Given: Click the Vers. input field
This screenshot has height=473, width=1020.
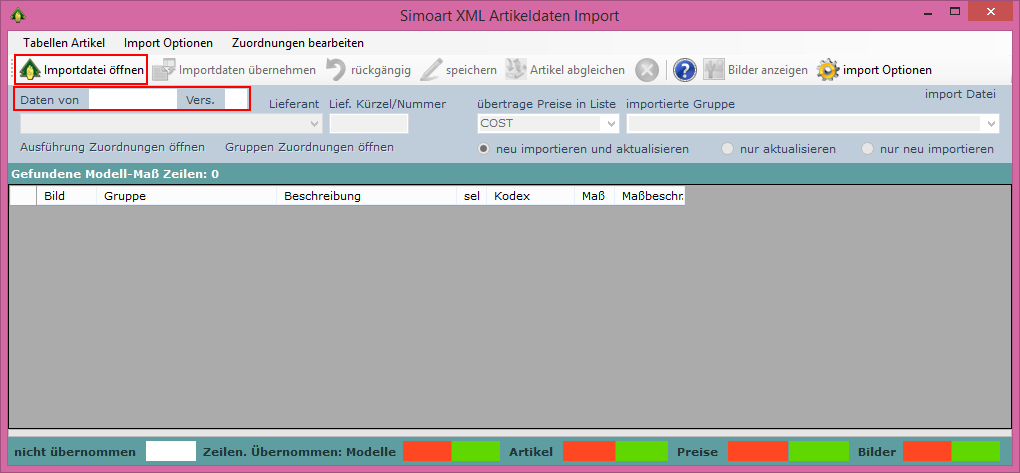Looking at the screenshot, I should pyautogui.click(x=235, y=100).
